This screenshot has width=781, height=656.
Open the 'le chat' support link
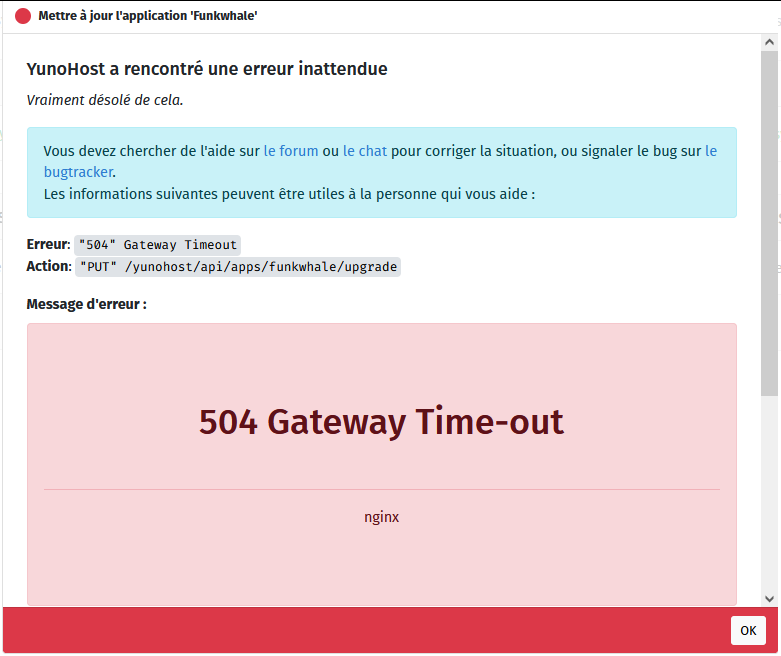[365, 151]
